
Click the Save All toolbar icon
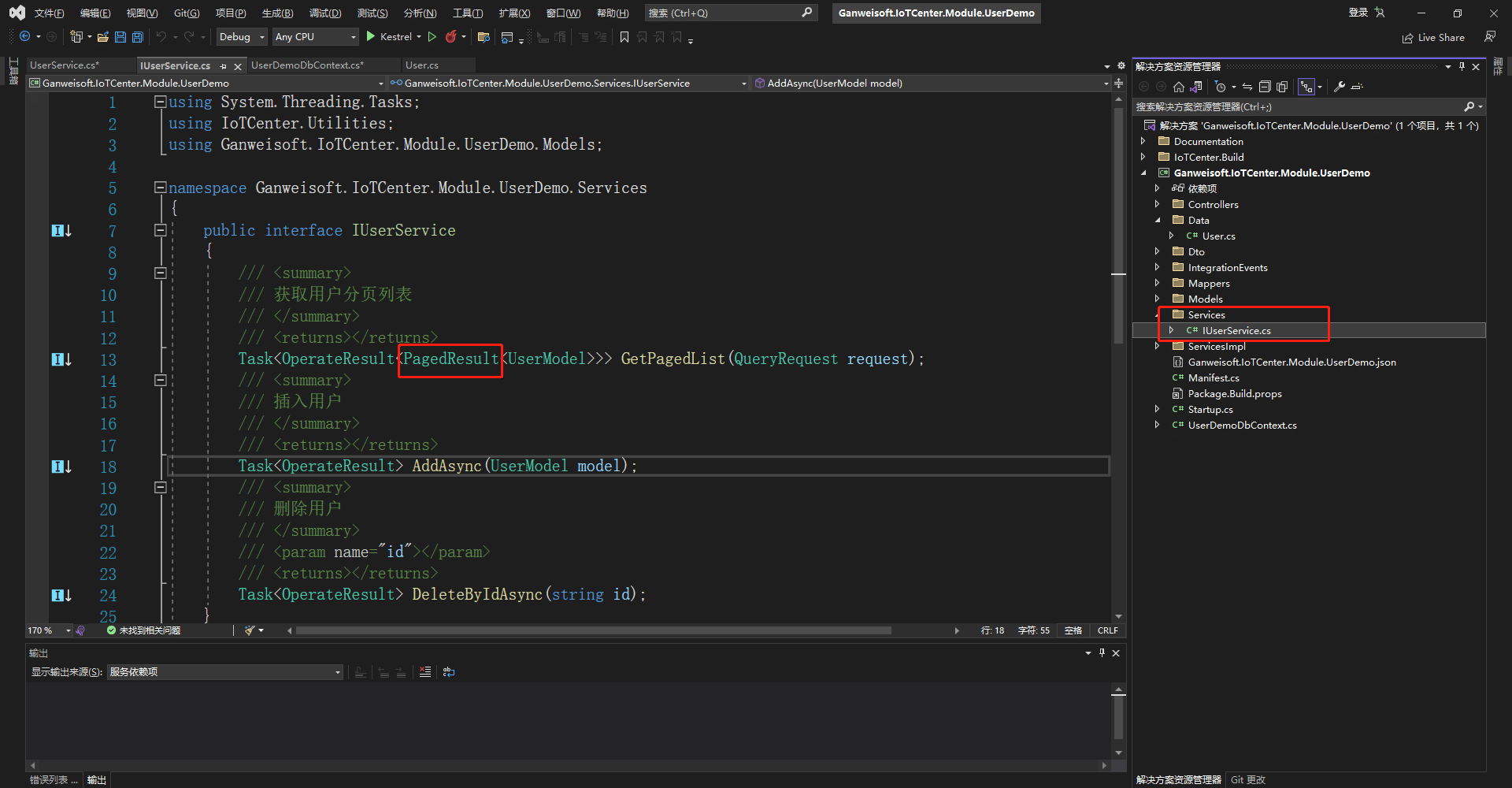138,37
